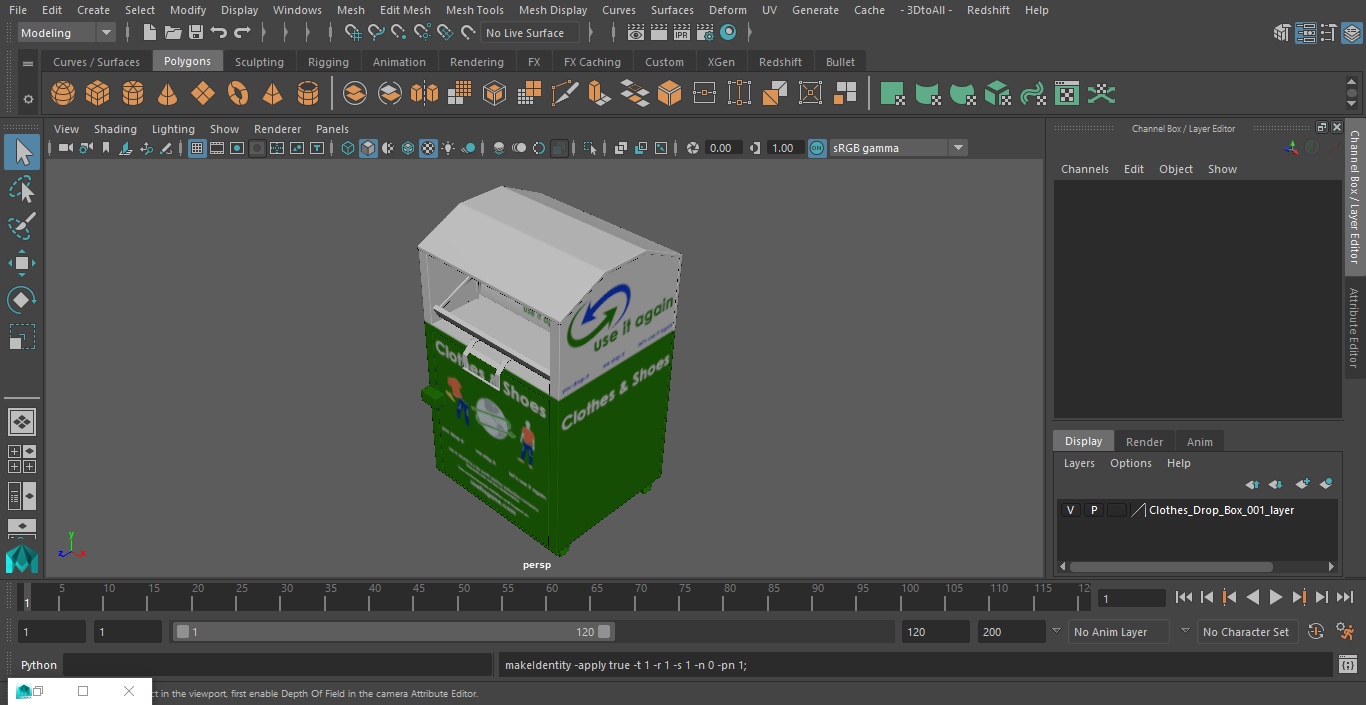Activate the Paint selection tool
Image resolution: width=1366 pixels, height=705 pixels.
tap(22, 226)
